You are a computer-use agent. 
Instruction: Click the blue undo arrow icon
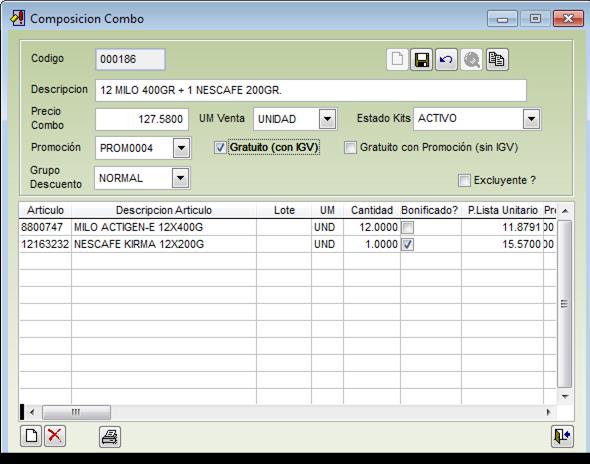[446, 59]
